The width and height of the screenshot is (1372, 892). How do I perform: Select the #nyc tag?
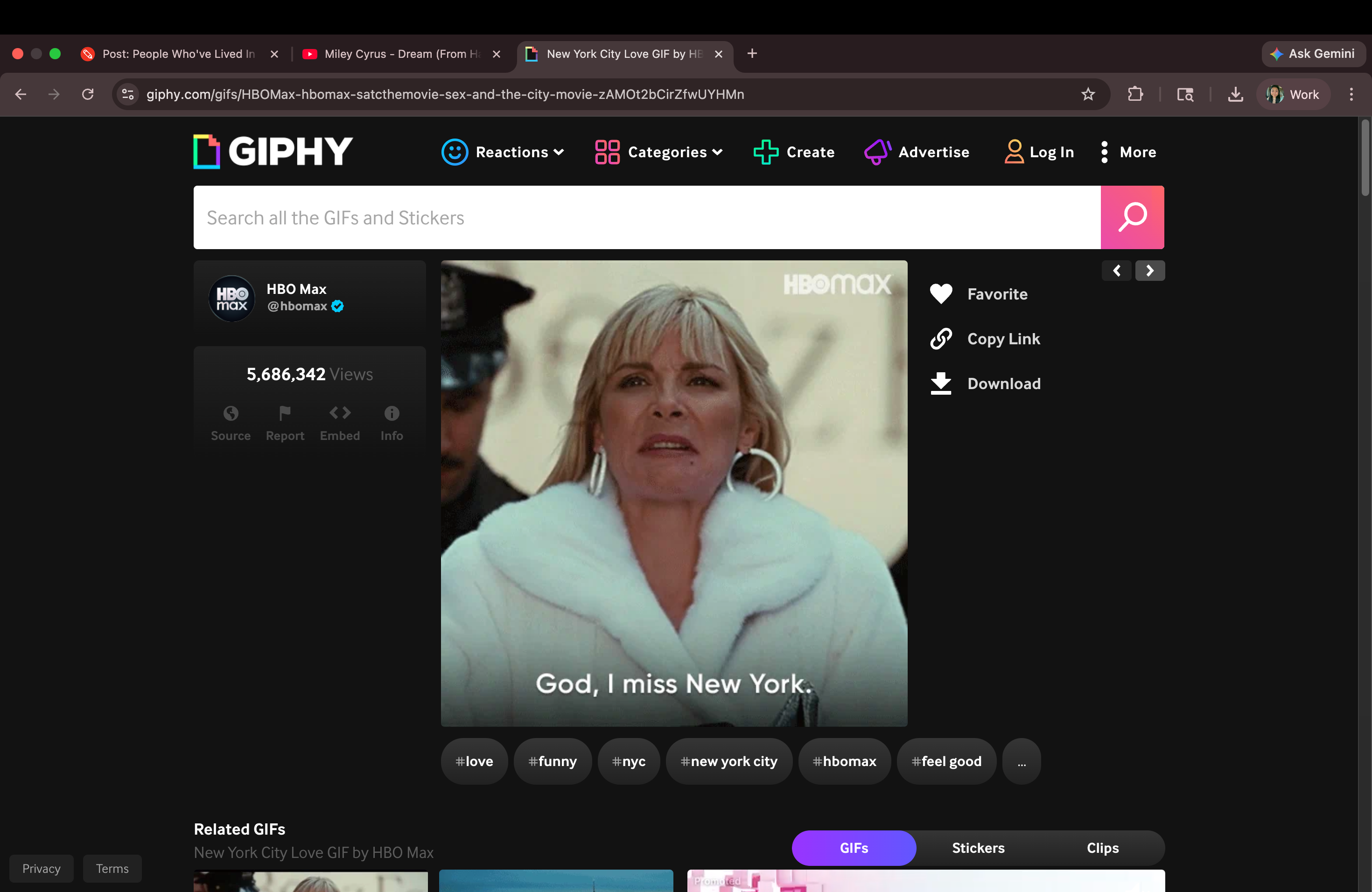click(628, 761)
